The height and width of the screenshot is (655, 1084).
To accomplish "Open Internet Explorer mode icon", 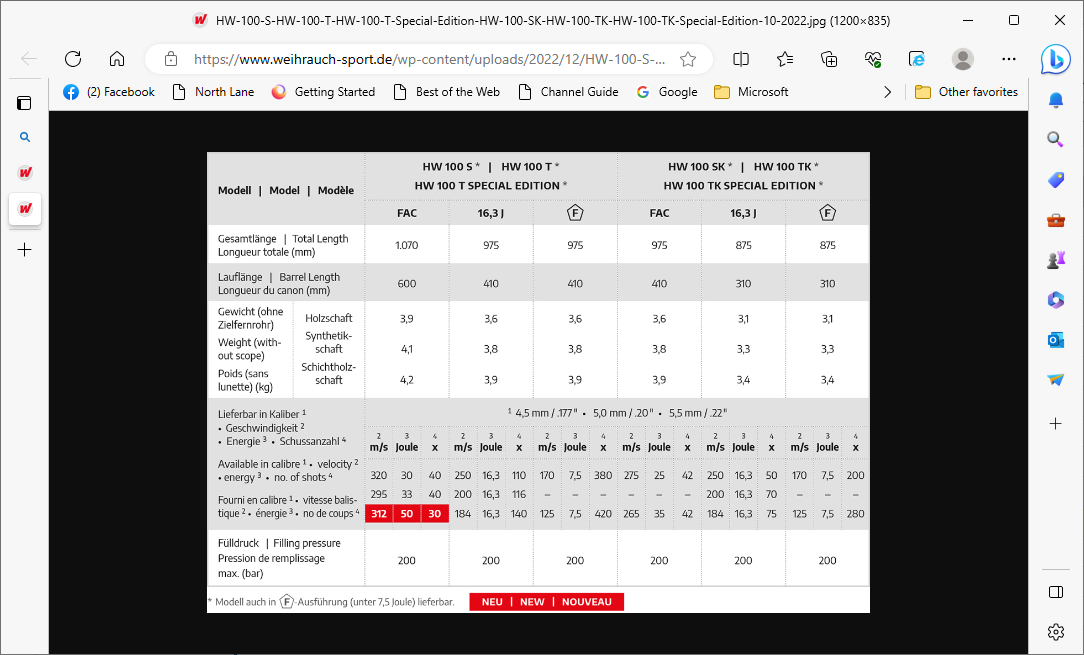I will [x=917, y=59].
